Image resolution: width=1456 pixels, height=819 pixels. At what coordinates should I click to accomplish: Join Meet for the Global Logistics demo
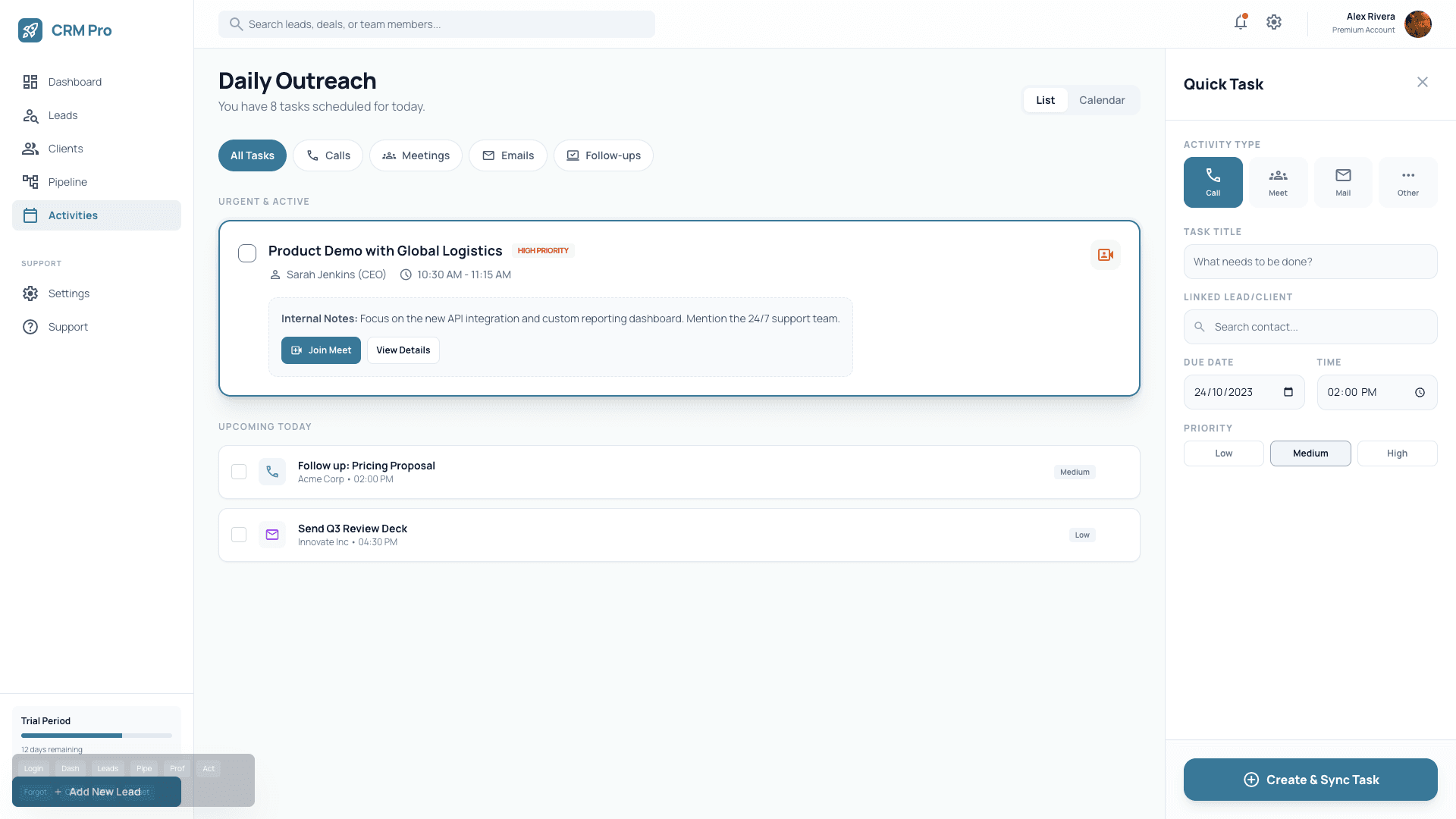click(x=320, y=350)
